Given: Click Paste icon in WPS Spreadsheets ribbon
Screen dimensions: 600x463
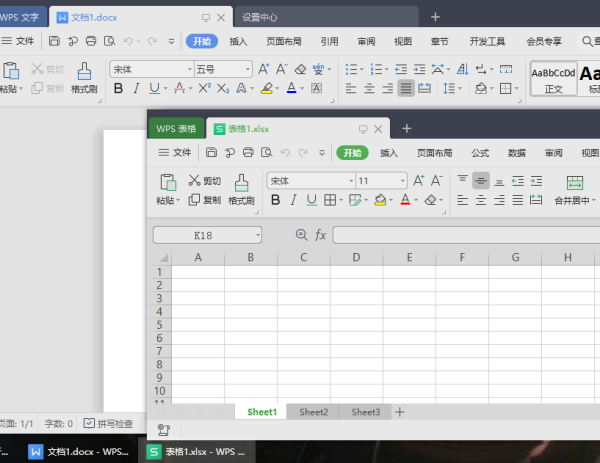Looking at the screenshot, I should [168, 183].
